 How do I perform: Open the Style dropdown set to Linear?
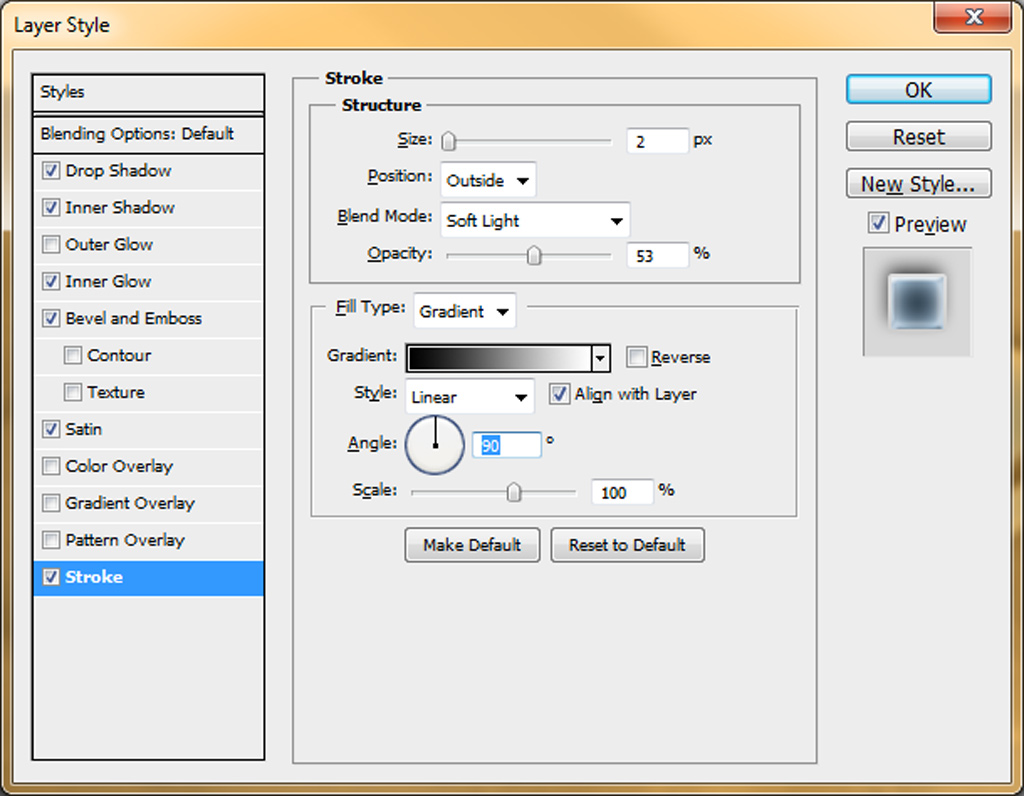pyautogui.click(x=470, y=397)
